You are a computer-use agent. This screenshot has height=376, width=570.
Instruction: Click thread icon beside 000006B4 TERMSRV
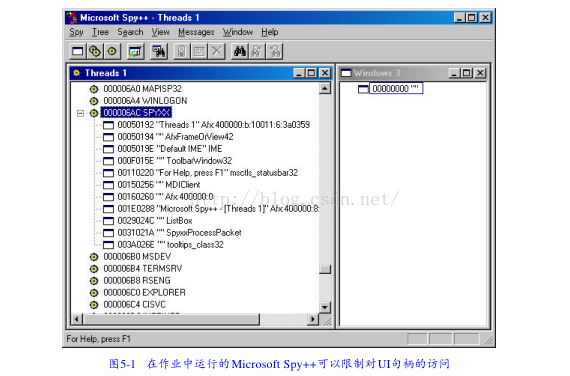click(x=94, y=269)
